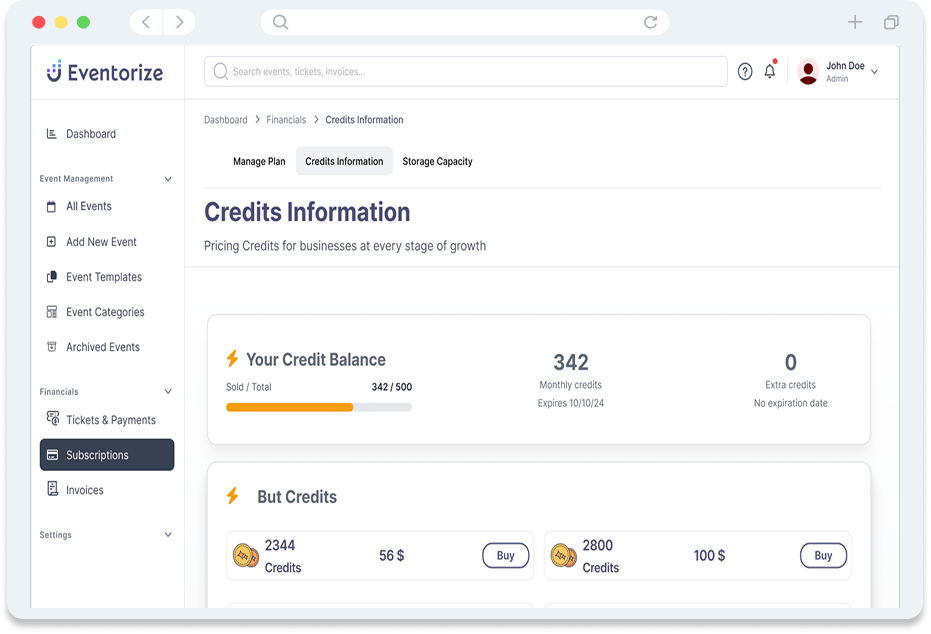This screenshot has height=634, width=931.
Task: Buy the 2800 credits package
Action: point(823,556)
